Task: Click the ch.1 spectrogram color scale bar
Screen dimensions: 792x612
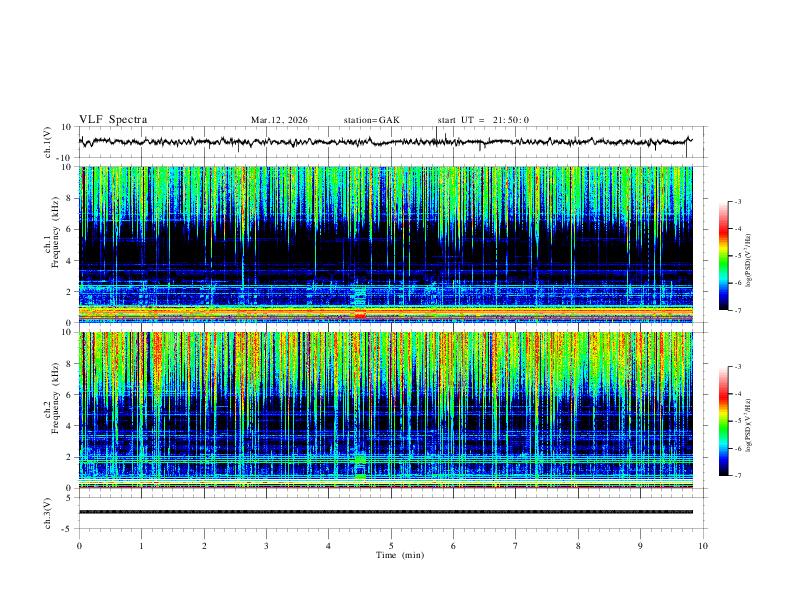Action: tap(723, 256)
